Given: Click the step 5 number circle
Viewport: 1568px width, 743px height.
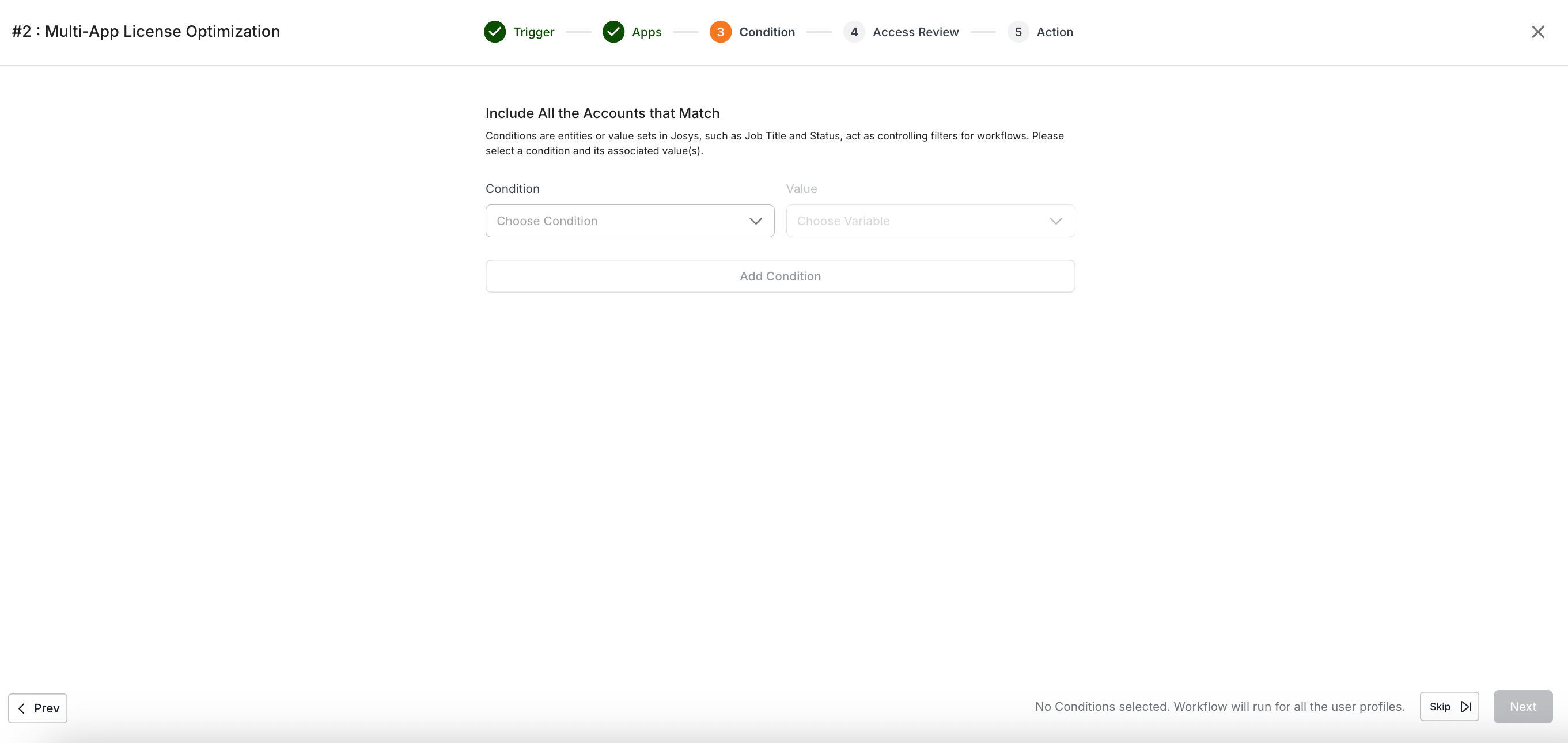Looking at the screenshot, I should (1018, 32).
